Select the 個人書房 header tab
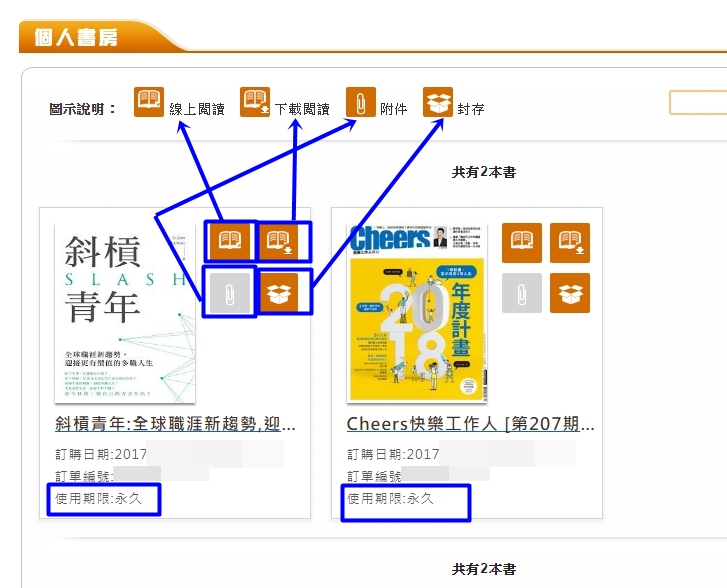The height and width of the screenshot is (588, 727). 78,38
